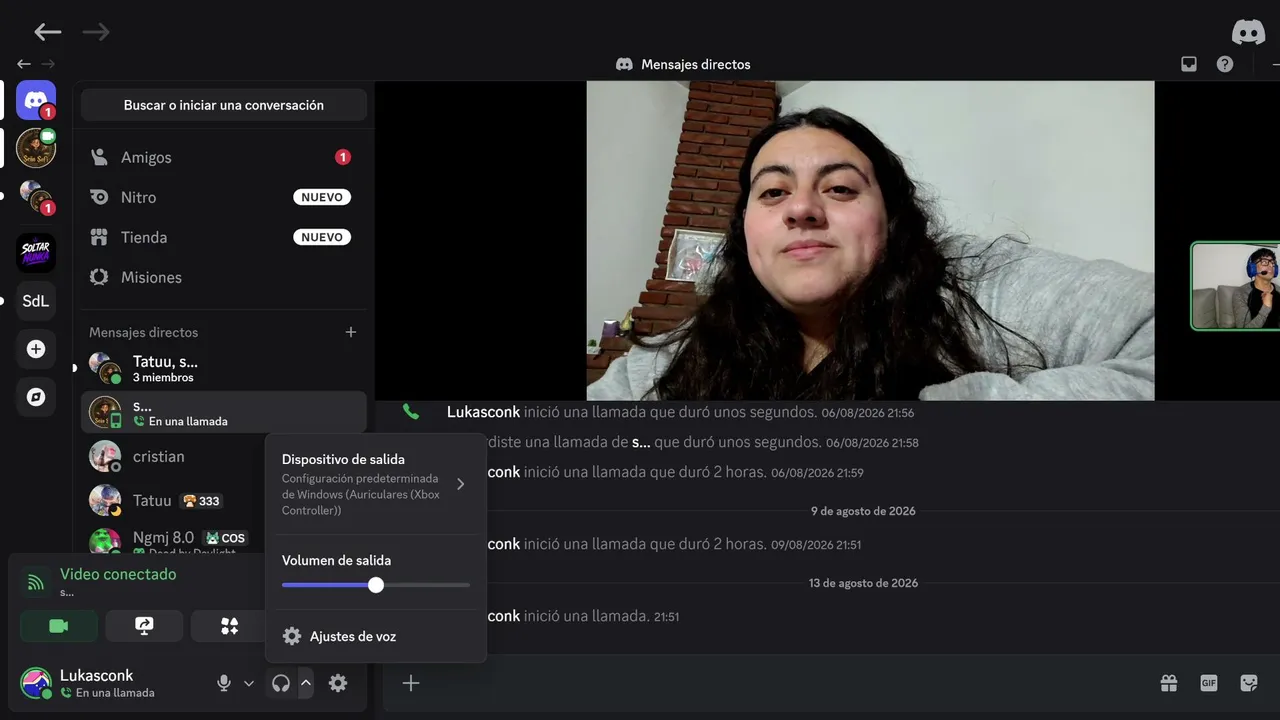Send a gift with the gift icon
Screen dimensions: 1280x720
pos(1169,683)
